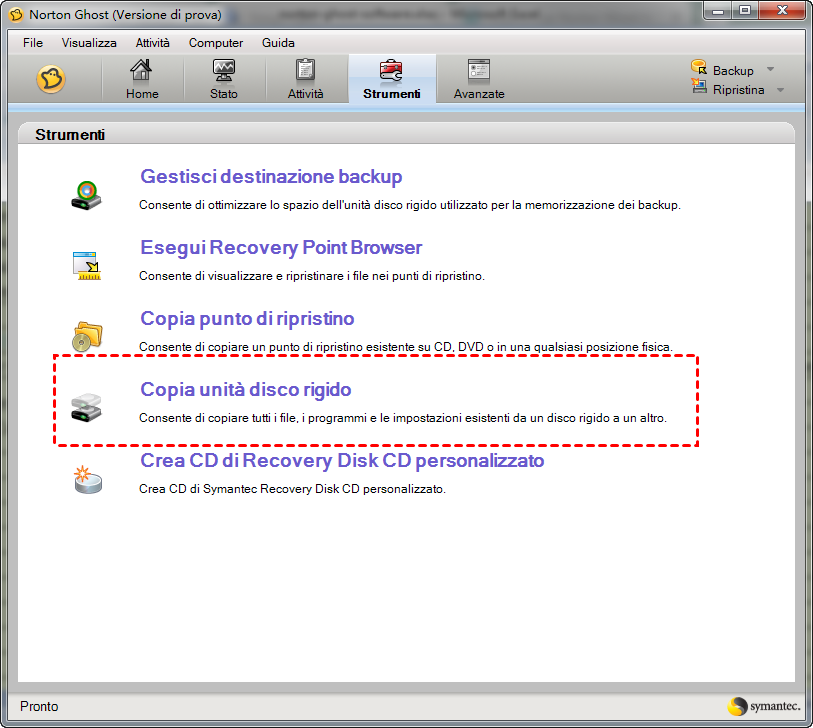Click the Gestisci destinazione backup drive icon
Viewport: 813px width, 728px height.
[x=87, y=195]
